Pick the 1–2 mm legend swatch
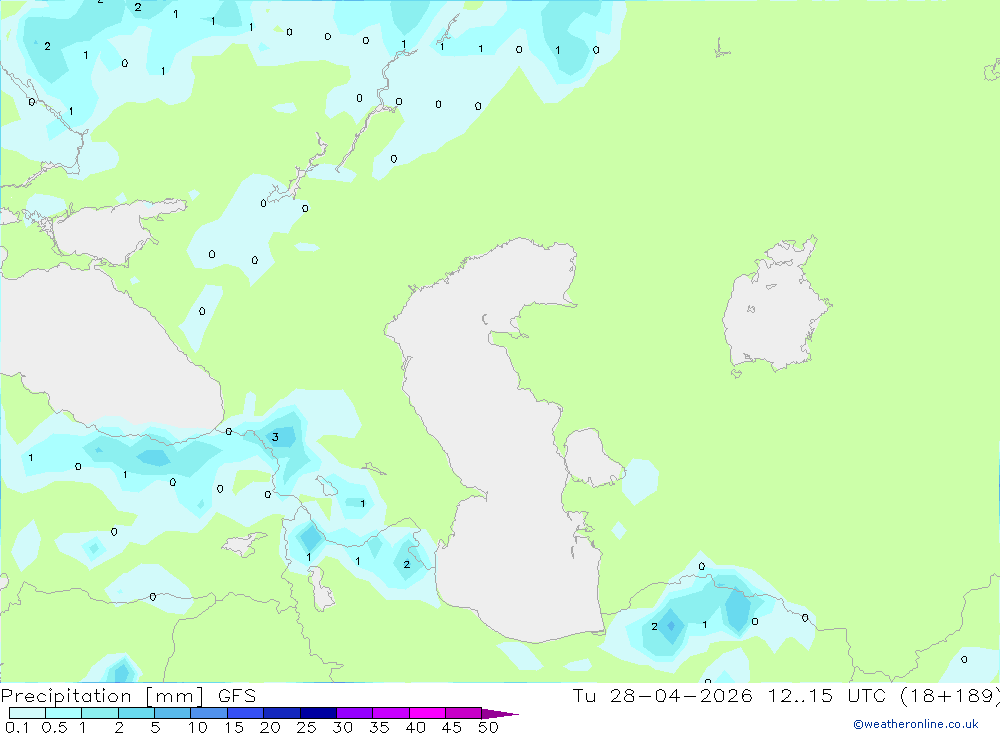 100,713
